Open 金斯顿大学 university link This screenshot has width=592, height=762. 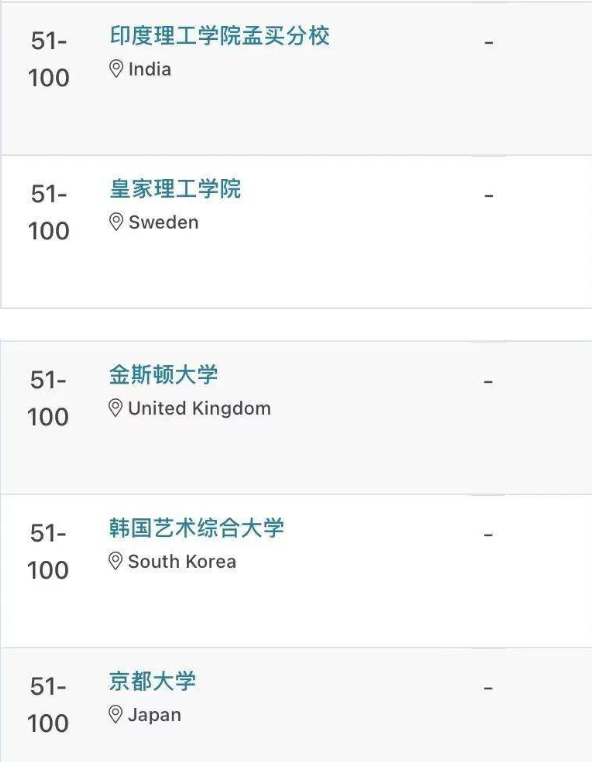(x=163, y=375)
